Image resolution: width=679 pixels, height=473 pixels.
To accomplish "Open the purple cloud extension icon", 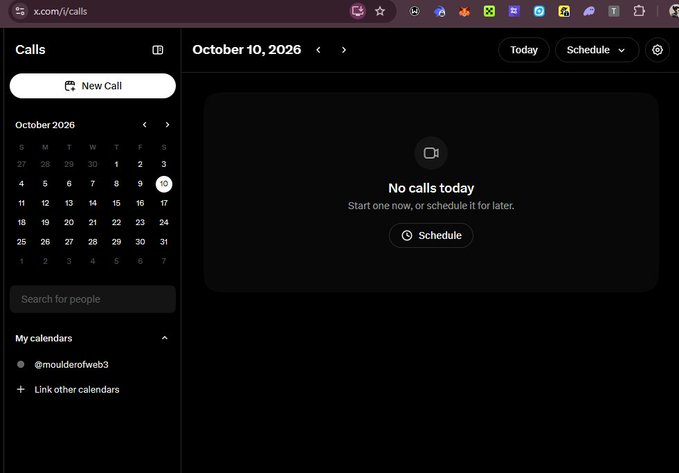I will click(589, 12).
